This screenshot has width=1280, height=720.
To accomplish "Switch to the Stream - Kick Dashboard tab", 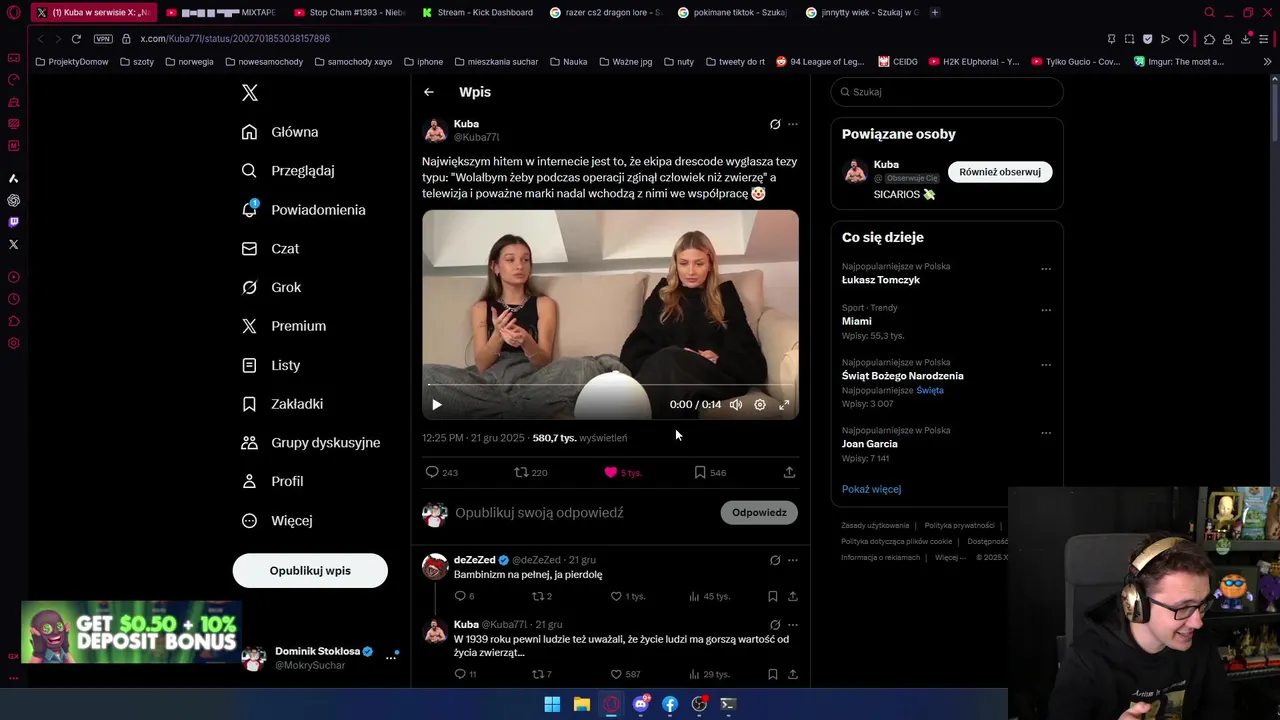I will point(477,13).
